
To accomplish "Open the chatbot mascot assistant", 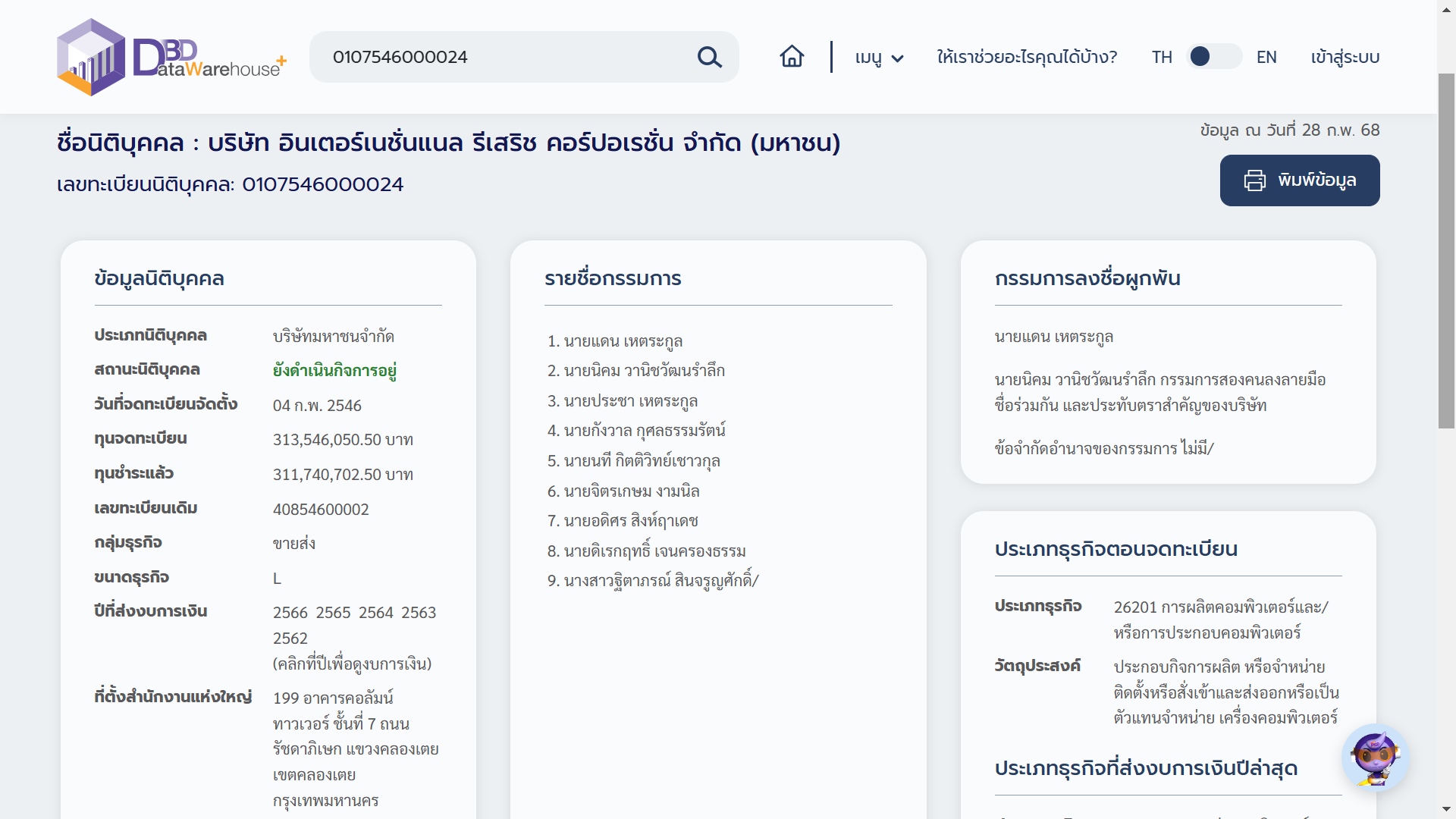I will [x=1375, y=758].
